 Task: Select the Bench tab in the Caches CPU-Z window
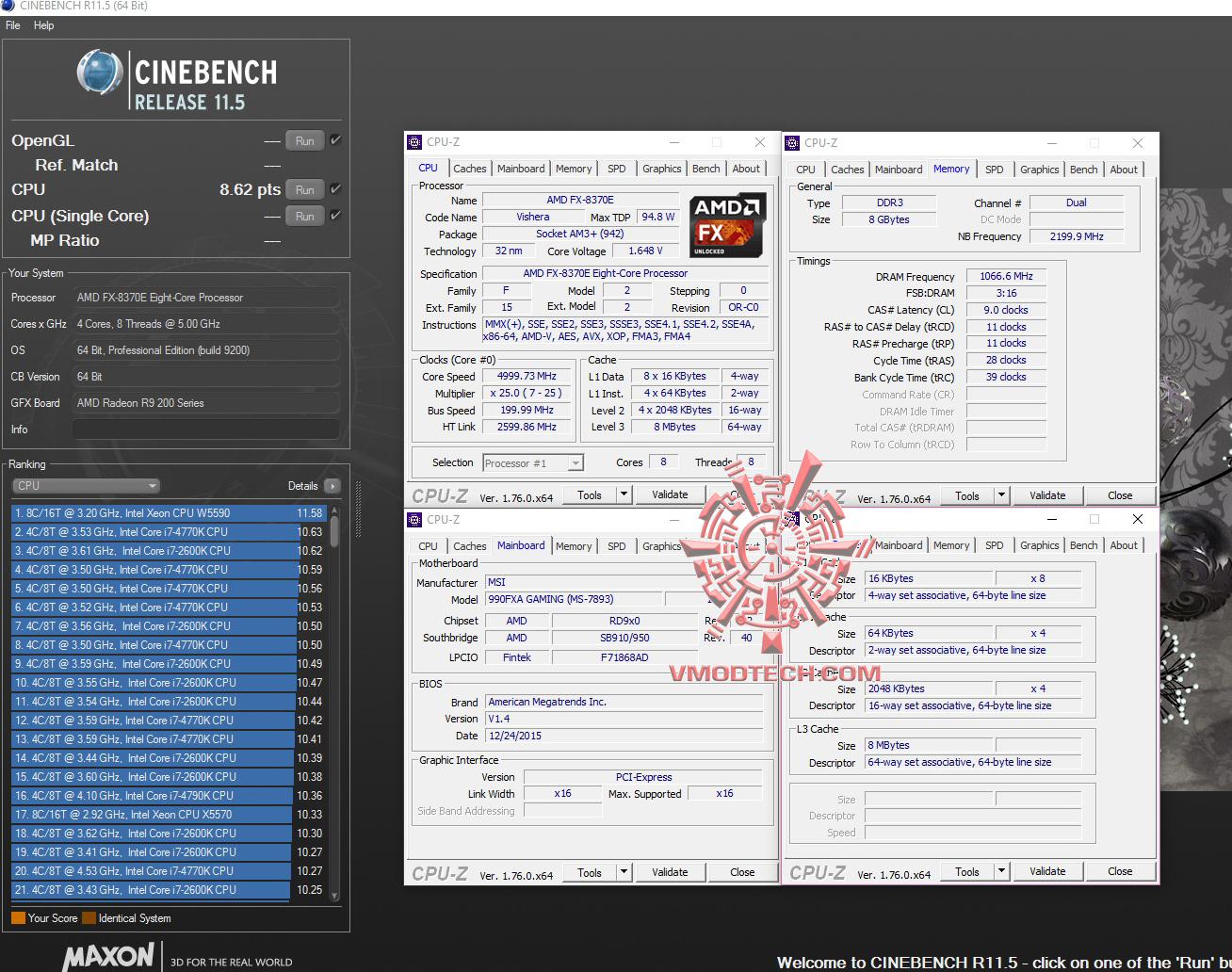1084,545
